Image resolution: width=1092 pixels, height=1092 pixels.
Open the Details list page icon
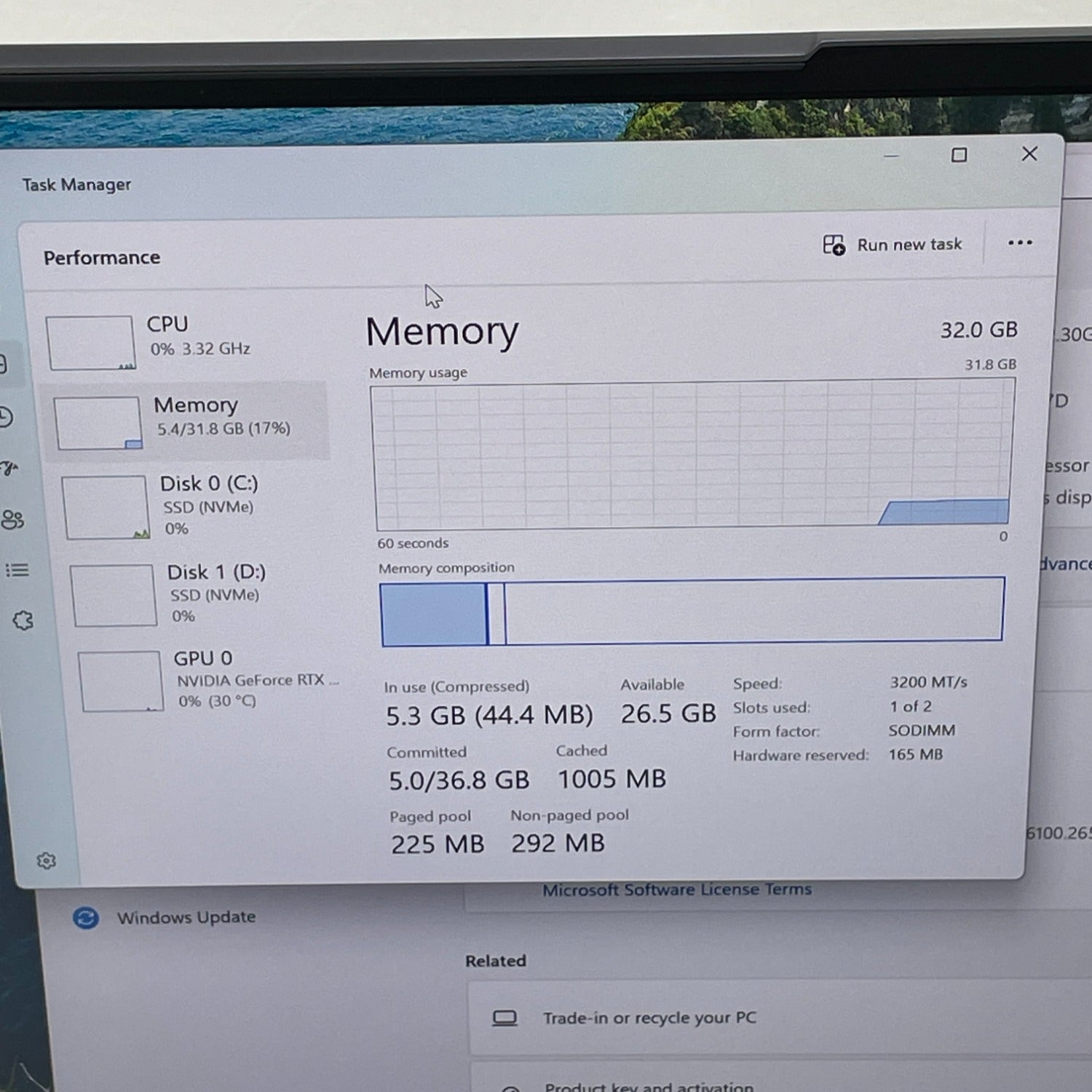coord(17,570)
